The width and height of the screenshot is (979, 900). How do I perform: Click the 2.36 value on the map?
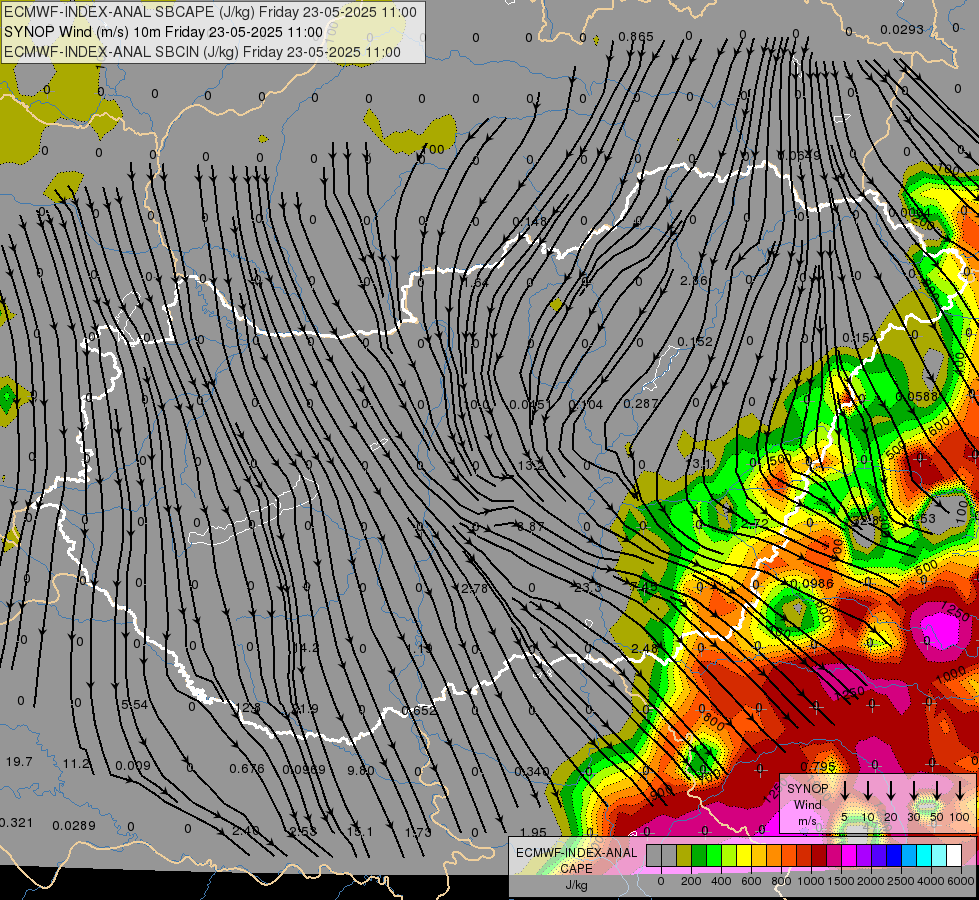click(x=694, y=280)
